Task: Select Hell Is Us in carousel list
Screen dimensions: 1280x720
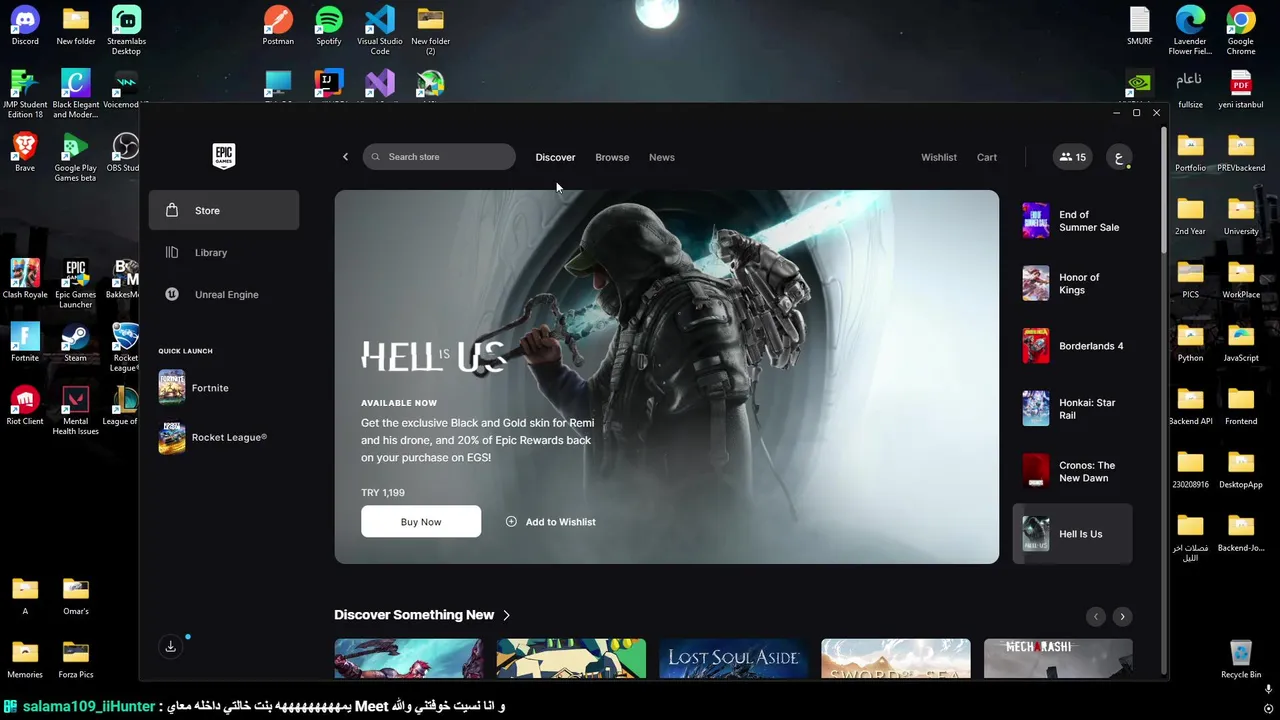Action: click(1072, 534)
